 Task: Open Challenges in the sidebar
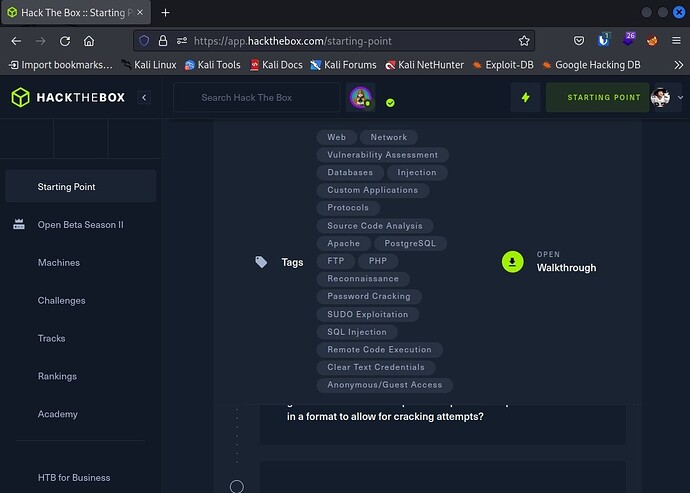[x=62, y=301]
